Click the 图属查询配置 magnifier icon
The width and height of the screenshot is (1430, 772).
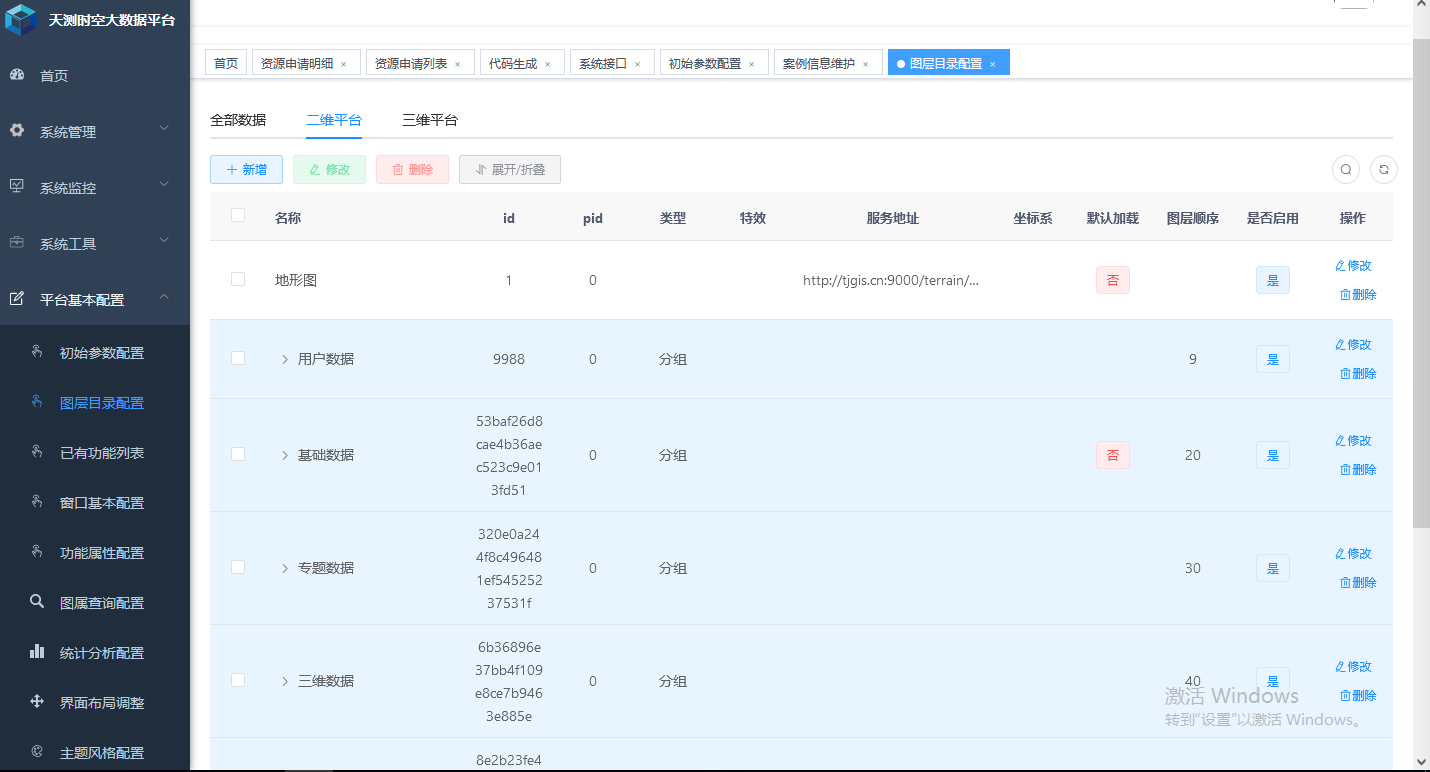tap(37, 602)
